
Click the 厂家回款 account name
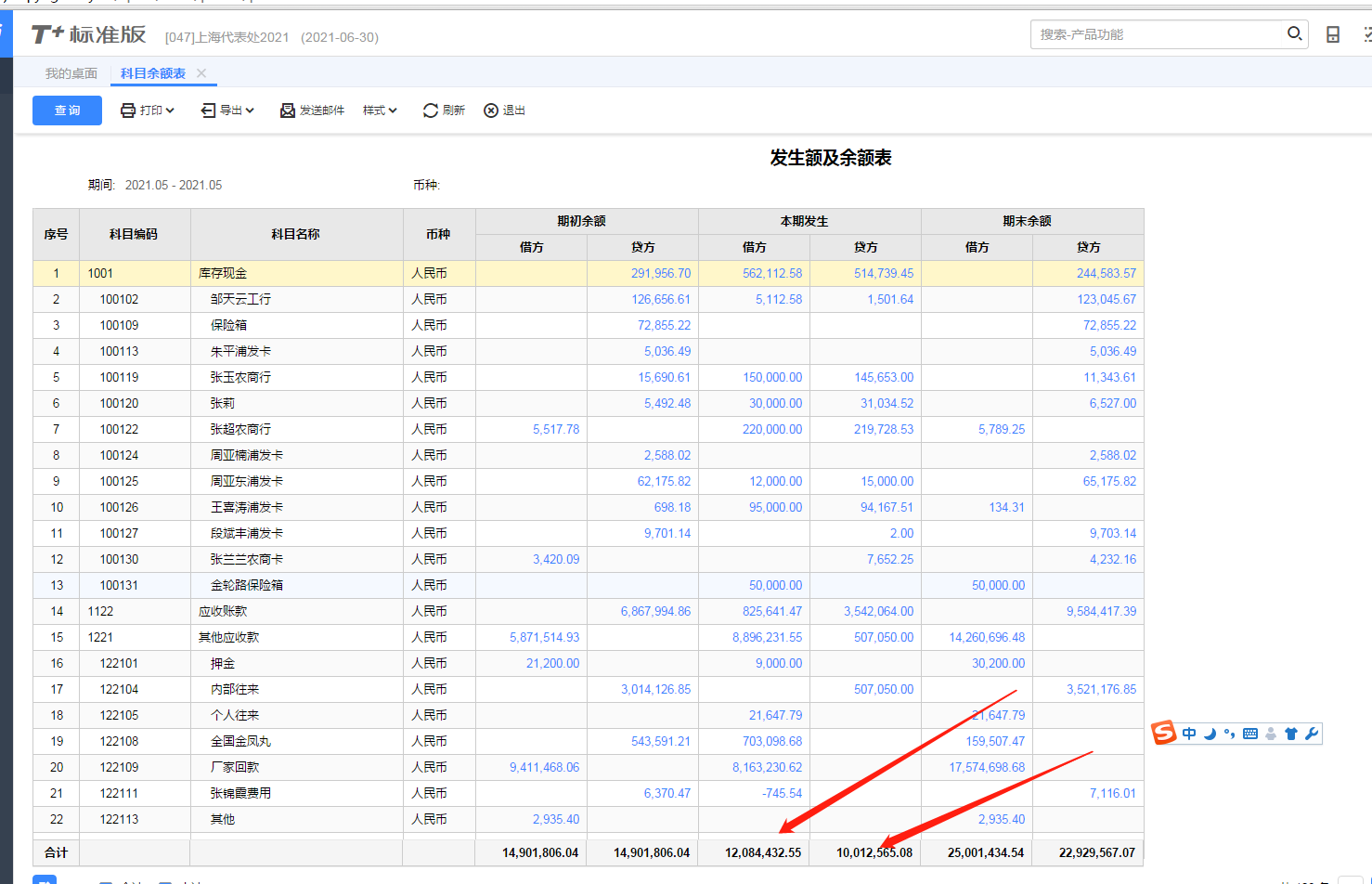(x=235, y=767)
